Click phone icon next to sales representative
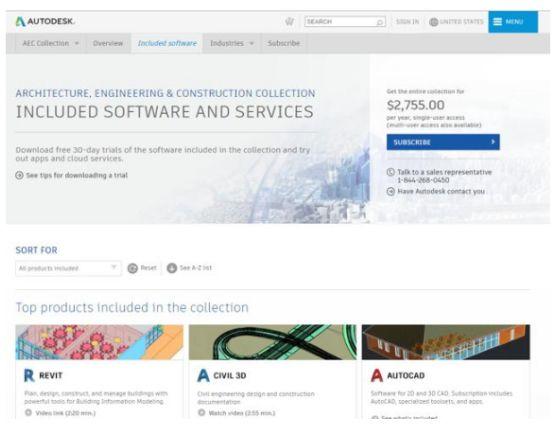560x436 pixels. point(390,172)
